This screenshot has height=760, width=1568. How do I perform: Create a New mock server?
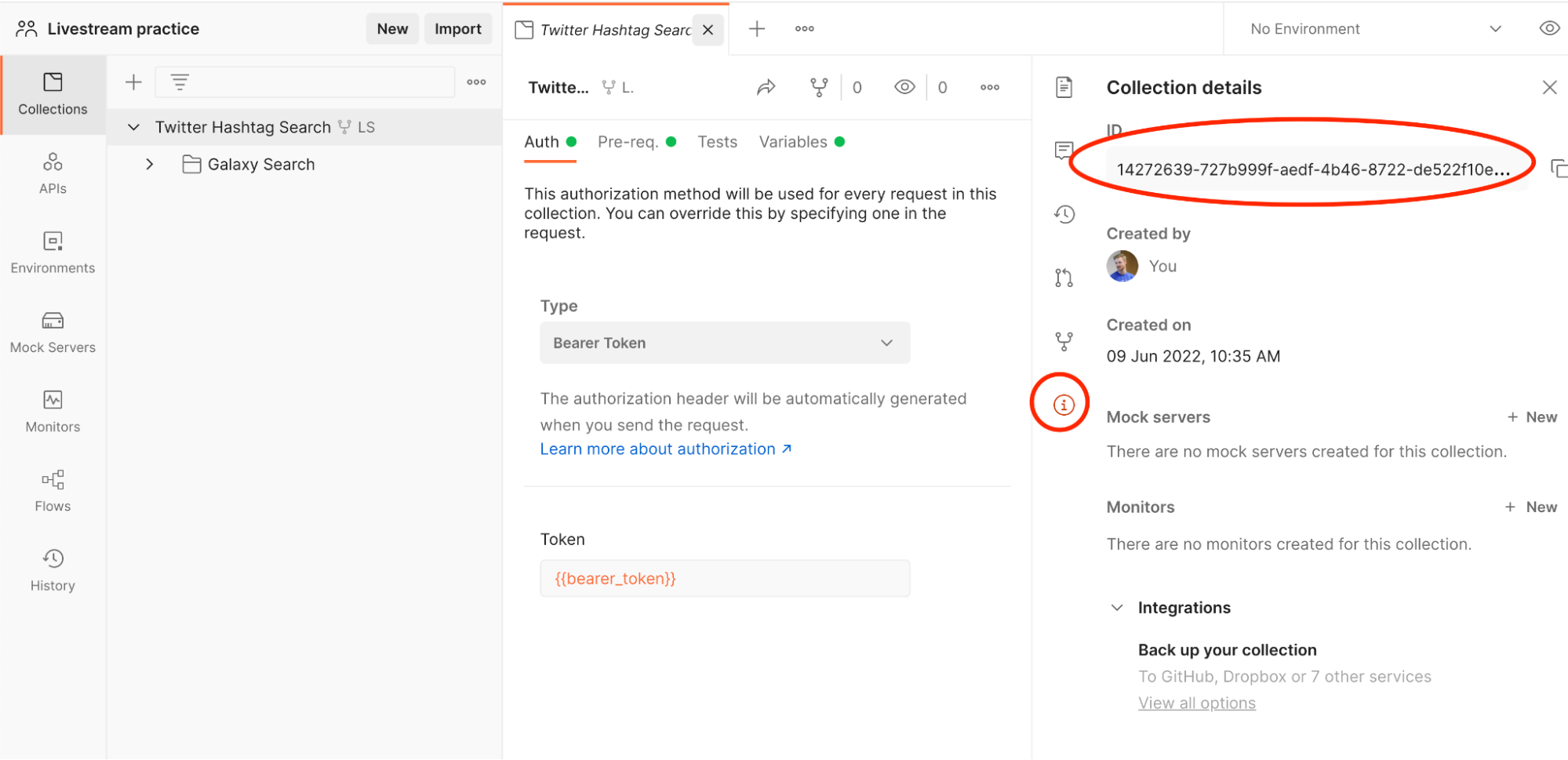[x=1532, y=417]
